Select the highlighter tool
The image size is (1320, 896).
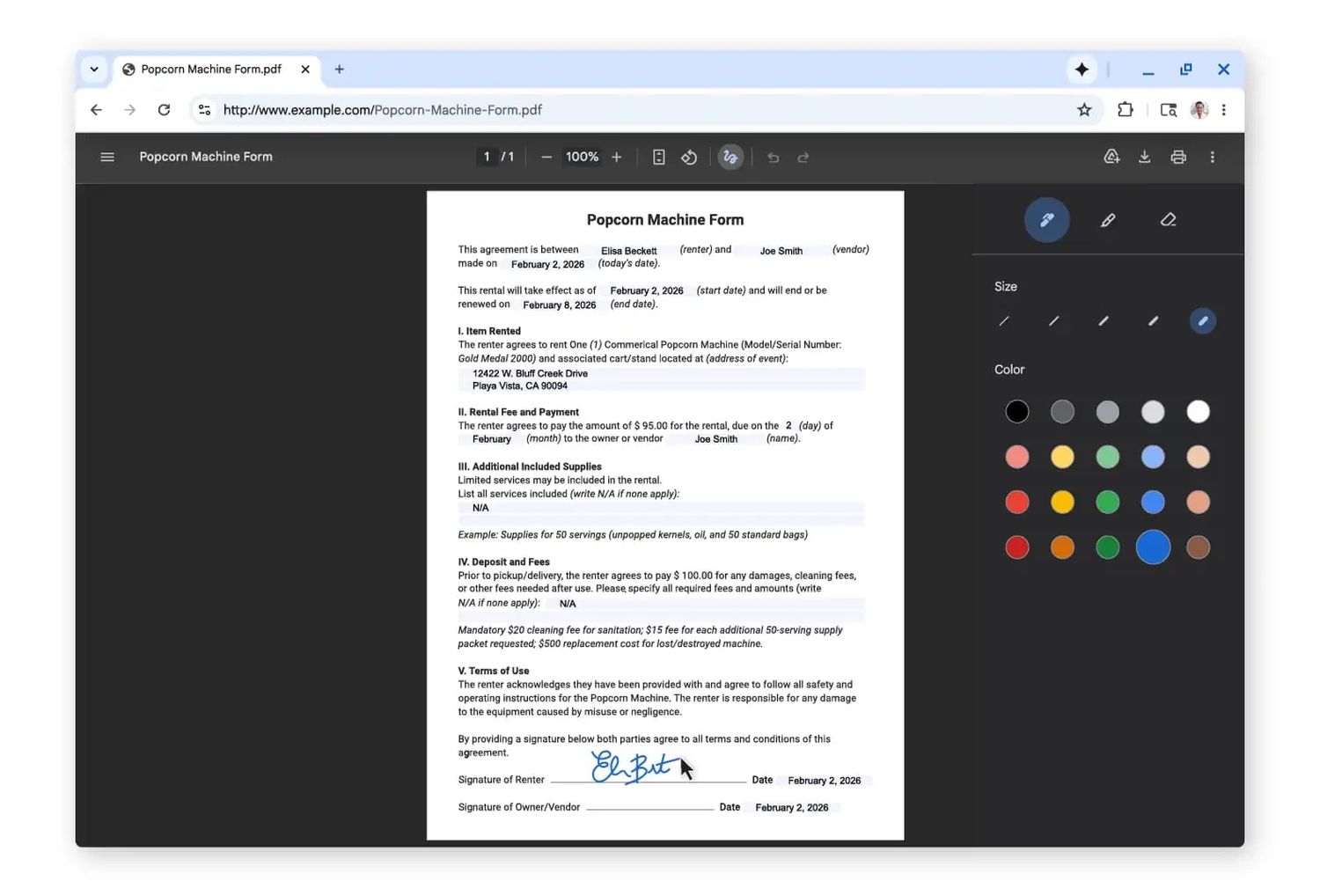click(1108, 220)
